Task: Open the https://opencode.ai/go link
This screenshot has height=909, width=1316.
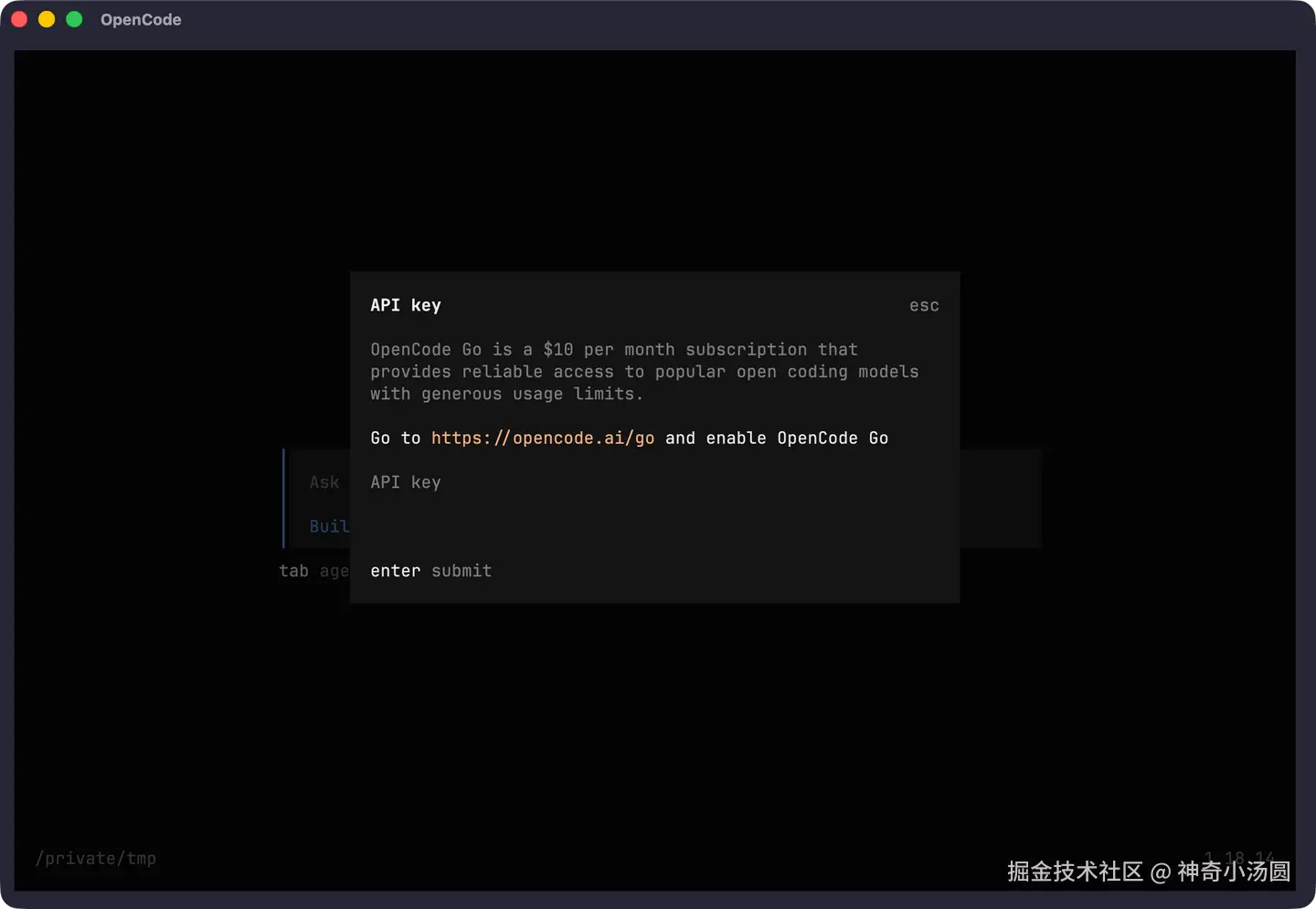Action: [543, 439]
